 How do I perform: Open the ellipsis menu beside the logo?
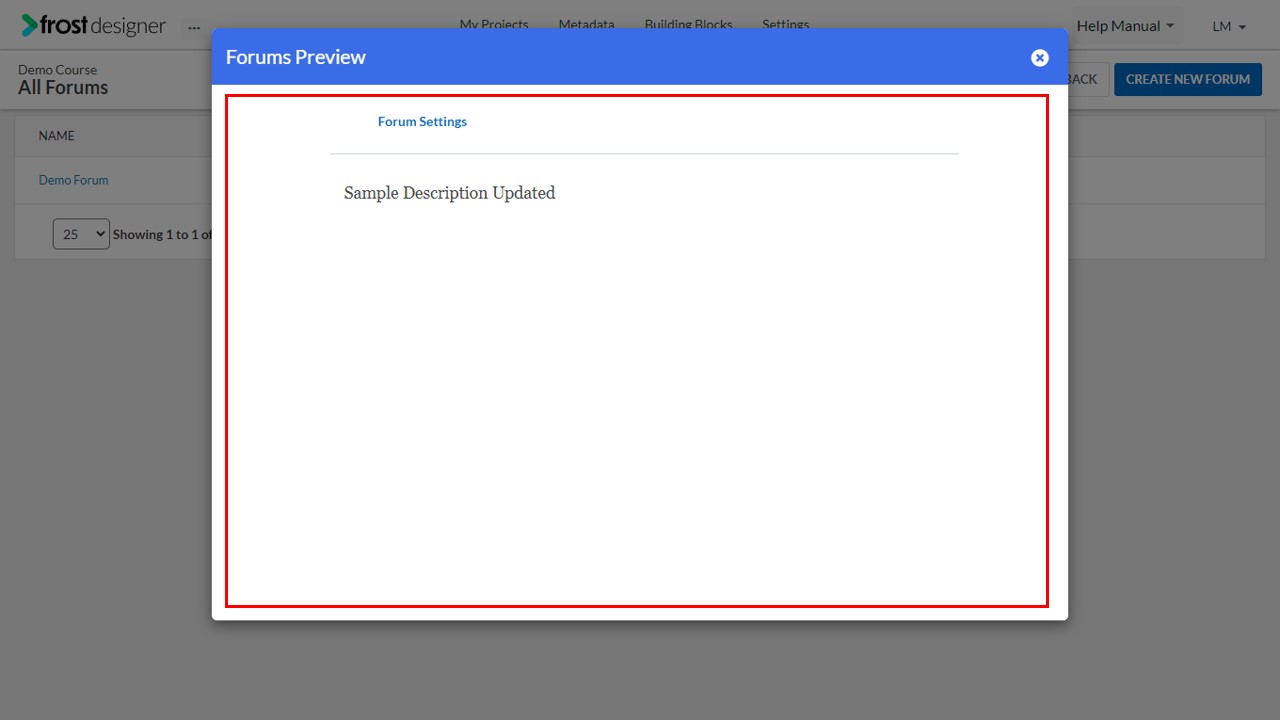pos(194,27)
